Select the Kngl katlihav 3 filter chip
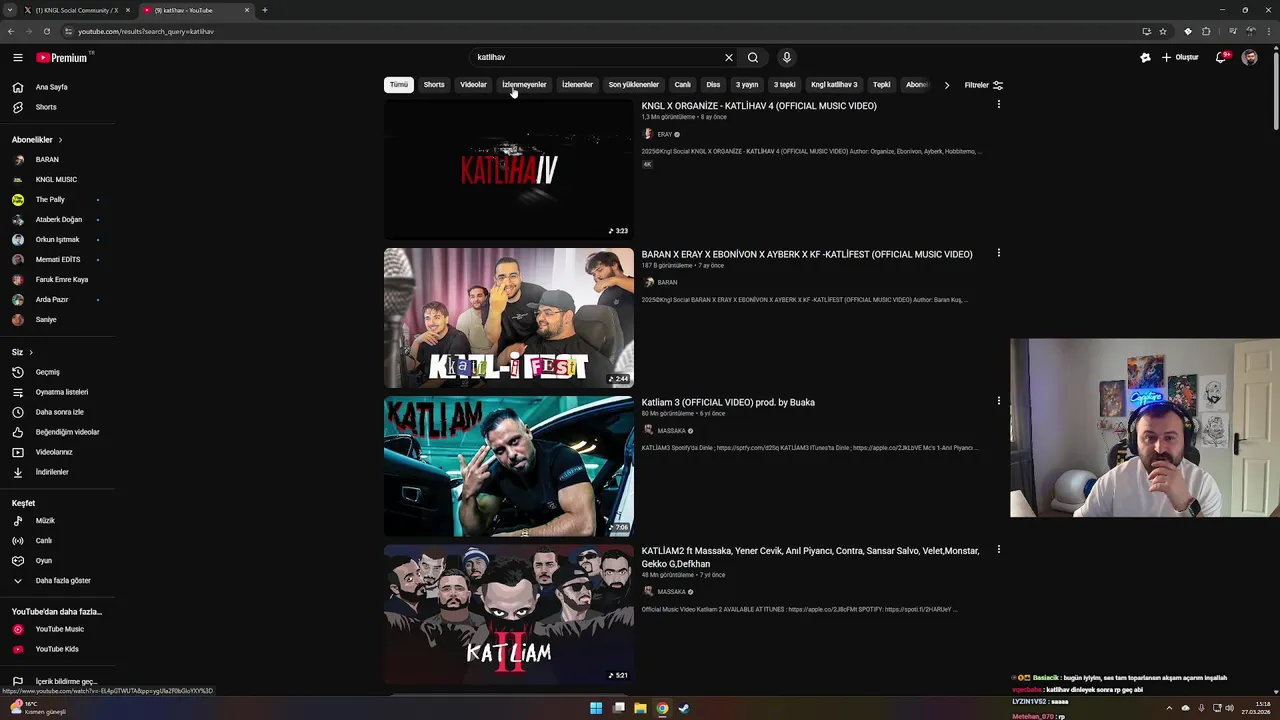 [x=834, y=85]
